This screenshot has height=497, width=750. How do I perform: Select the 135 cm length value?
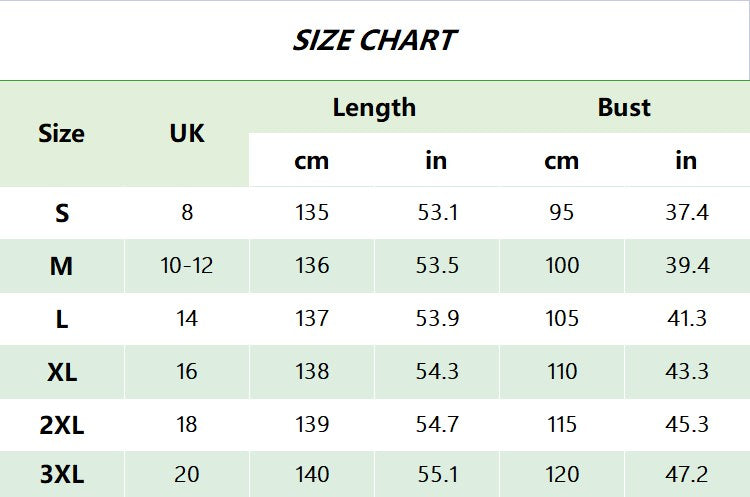312,213
